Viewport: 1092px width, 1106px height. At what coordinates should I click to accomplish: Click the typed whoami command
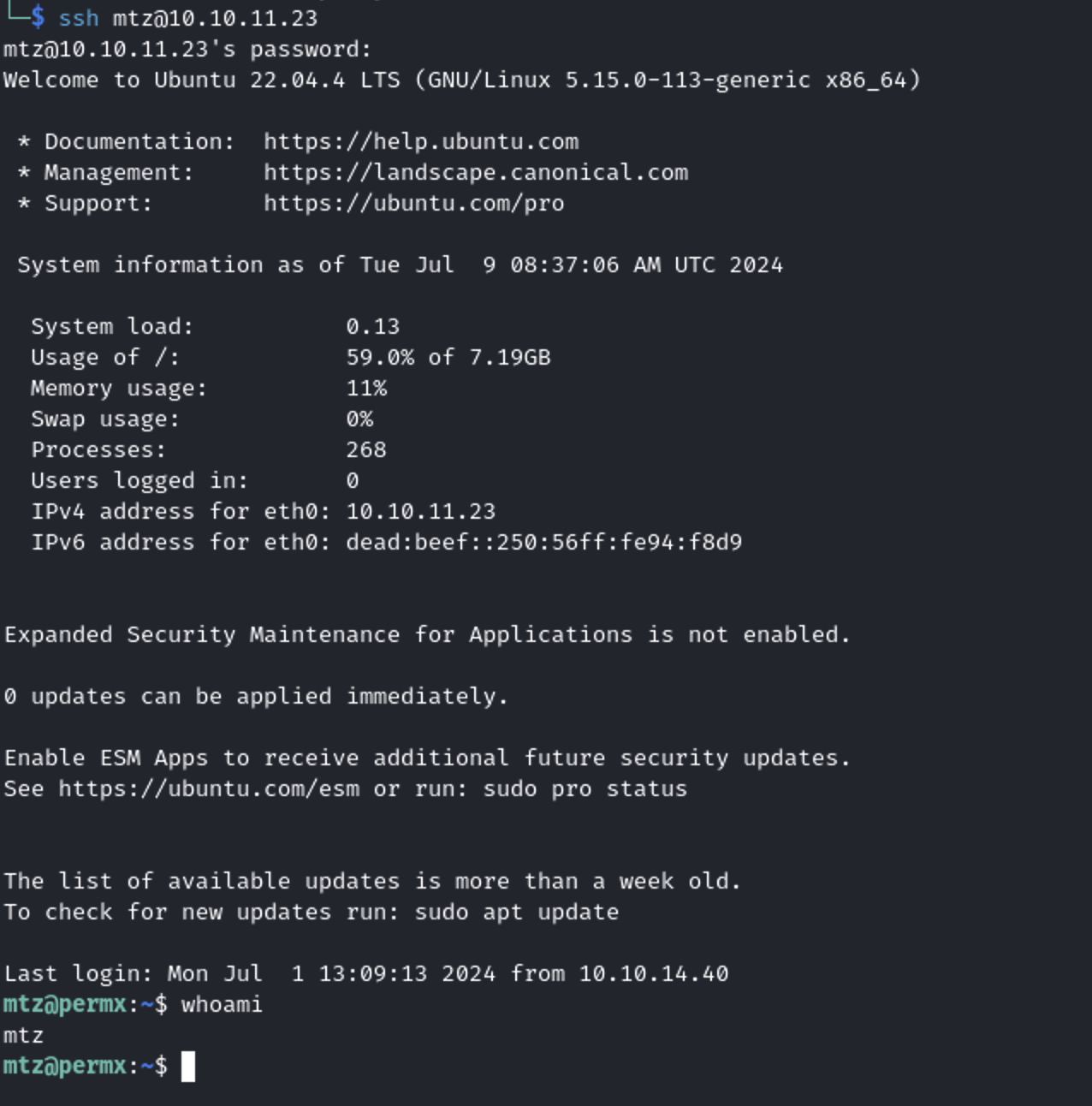222,1004
